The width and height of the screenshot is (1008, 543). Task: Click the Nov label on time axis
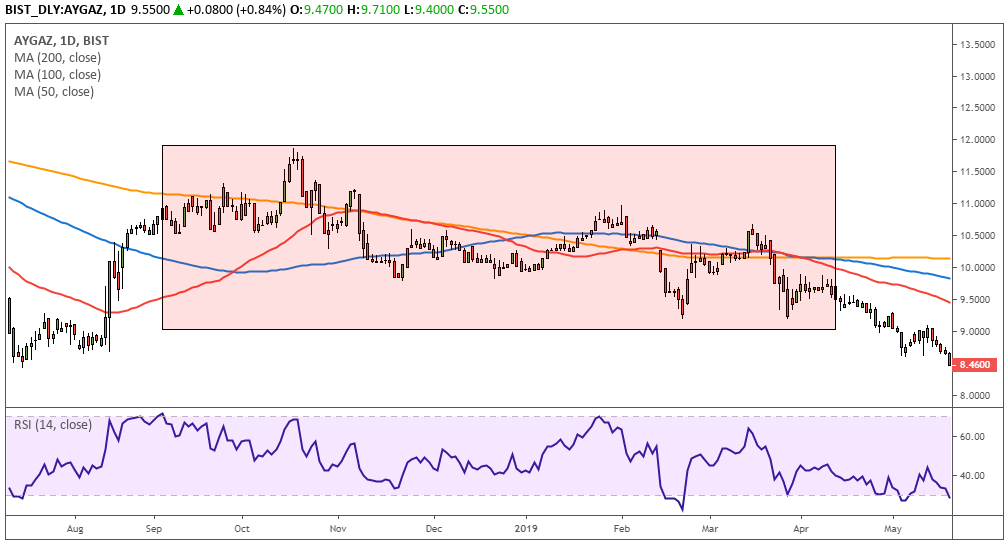point(338,529)
